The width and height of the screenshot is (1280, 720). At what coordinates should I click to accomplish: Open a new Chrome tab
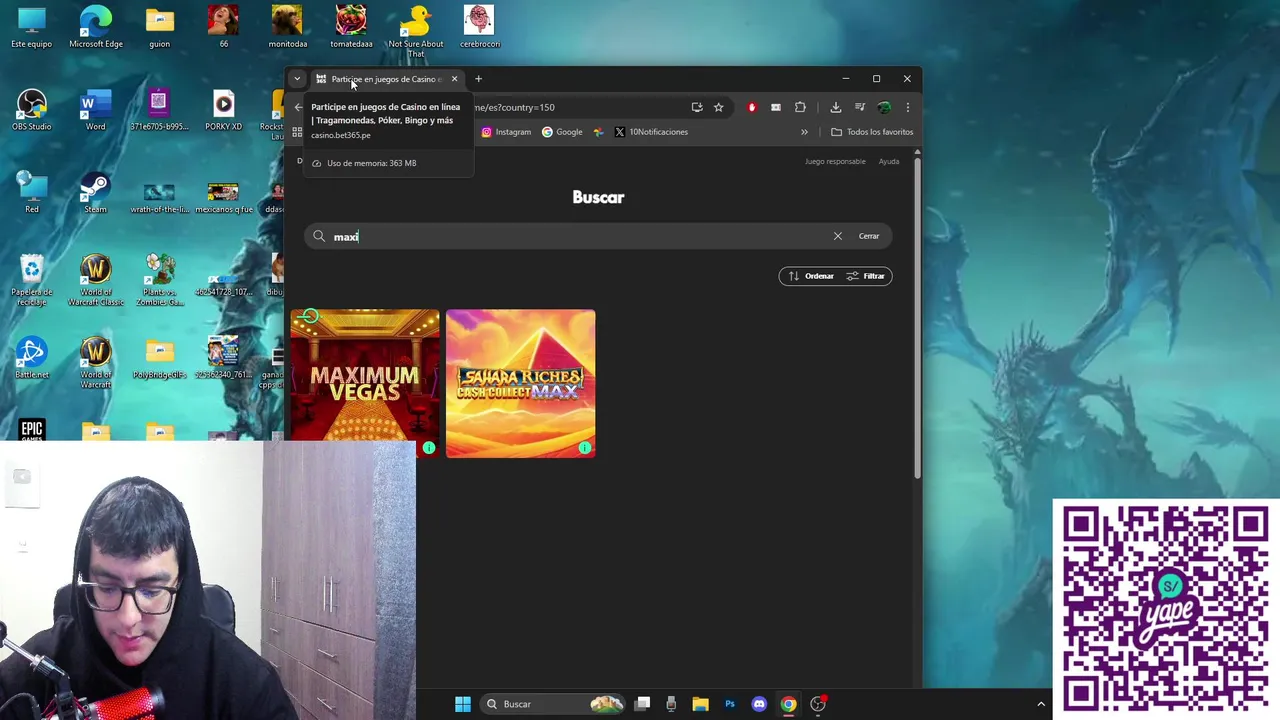click(478, 79)
